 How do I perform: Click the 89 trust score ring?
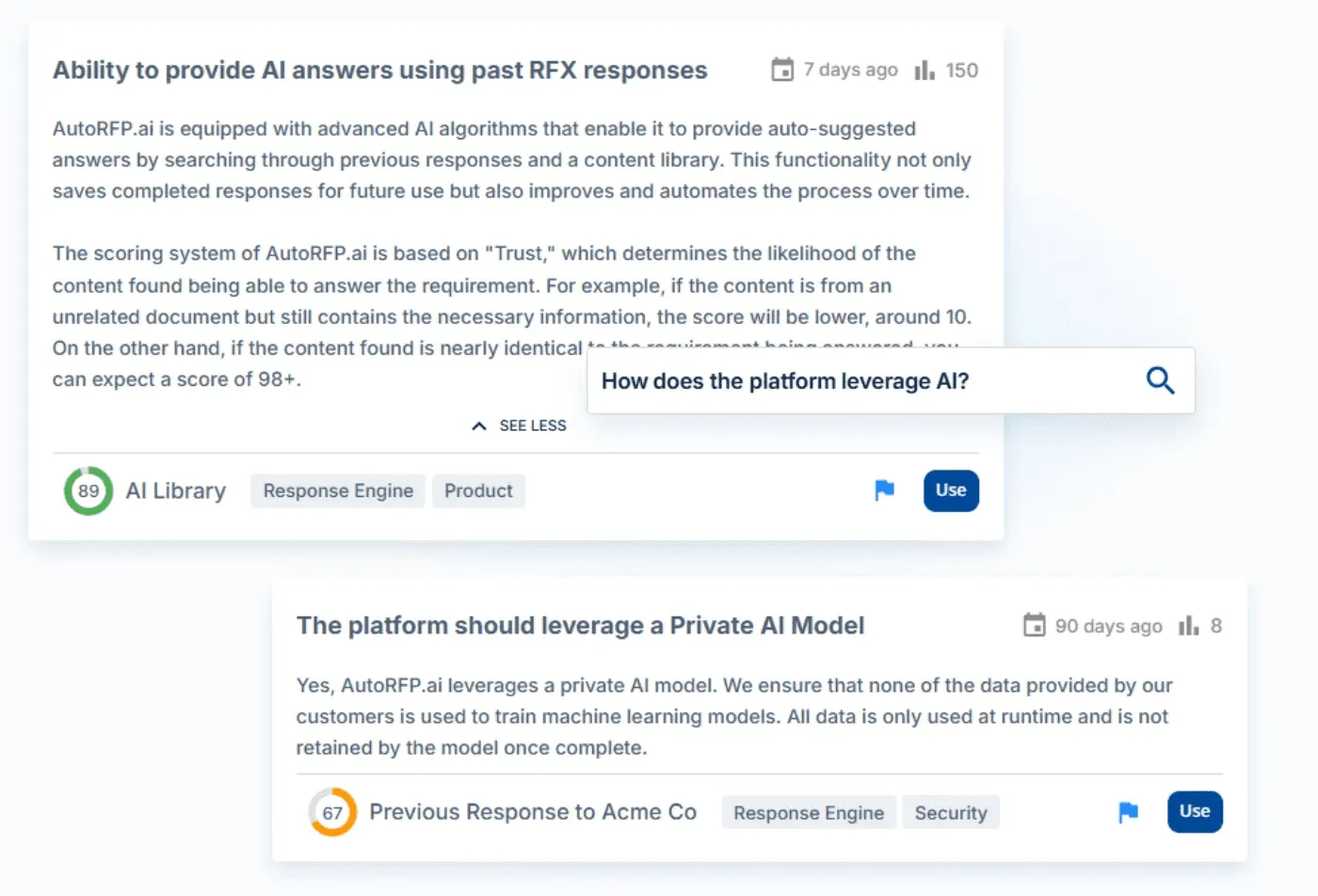(x=88, y=490)
